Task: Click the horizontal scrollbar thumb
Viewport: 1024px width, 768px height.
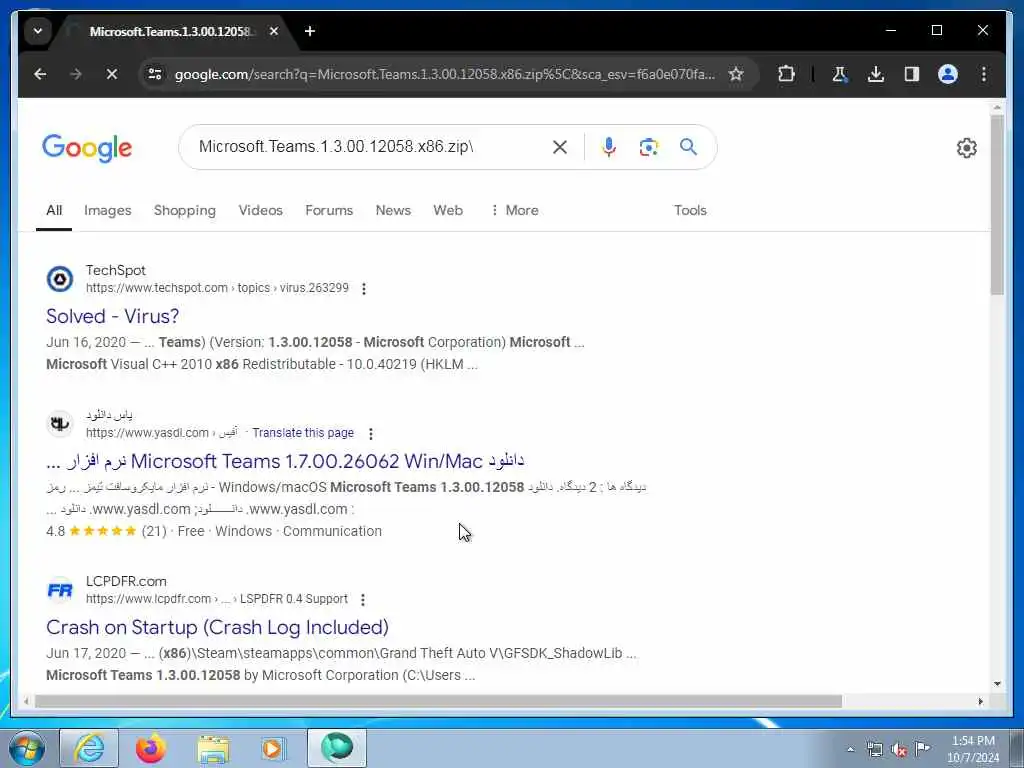Action: (x=438, y=701)
